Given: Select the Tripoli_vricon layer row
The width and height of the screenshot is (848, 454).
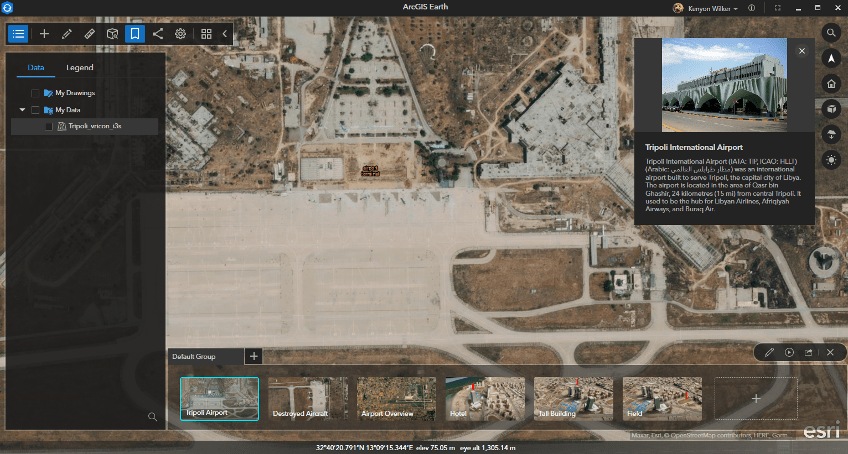Looking at the screenshot, I should [x=84, y=126].
